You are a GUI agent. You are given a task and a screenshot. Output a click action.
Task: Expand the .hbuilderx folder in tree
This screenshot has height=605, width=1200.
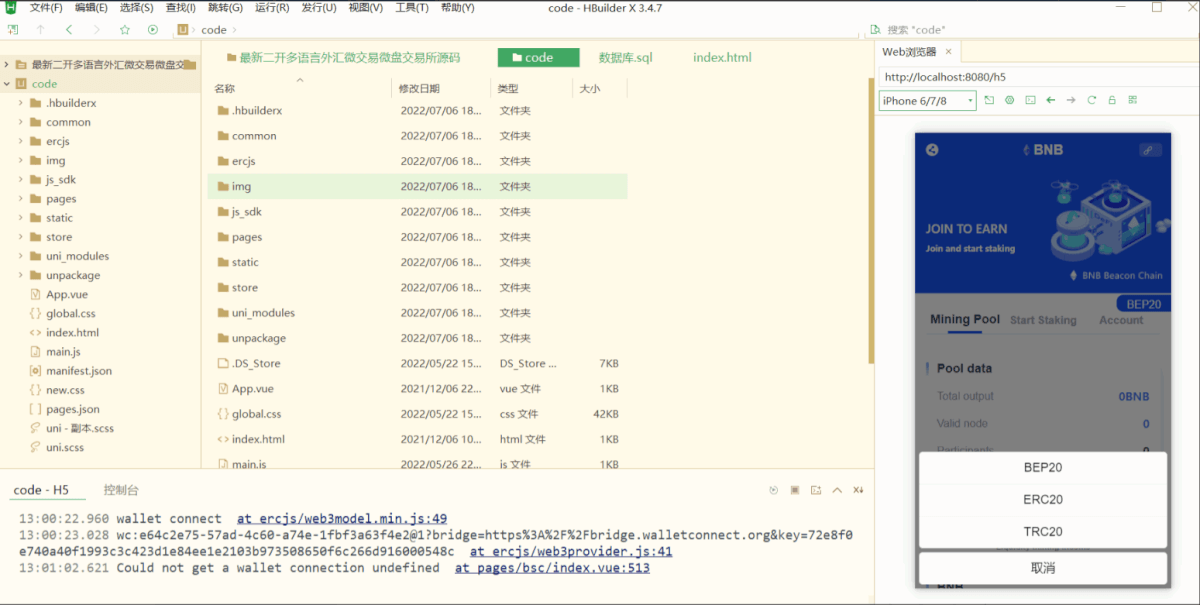pyautogui.click(x=20, y=103)
